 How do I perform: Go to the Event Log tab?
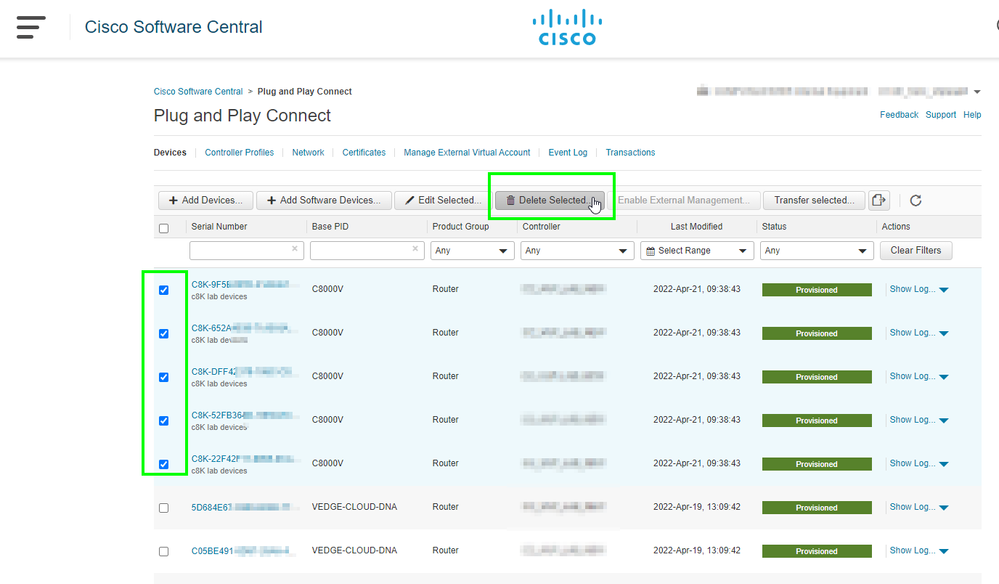(568, 152)
